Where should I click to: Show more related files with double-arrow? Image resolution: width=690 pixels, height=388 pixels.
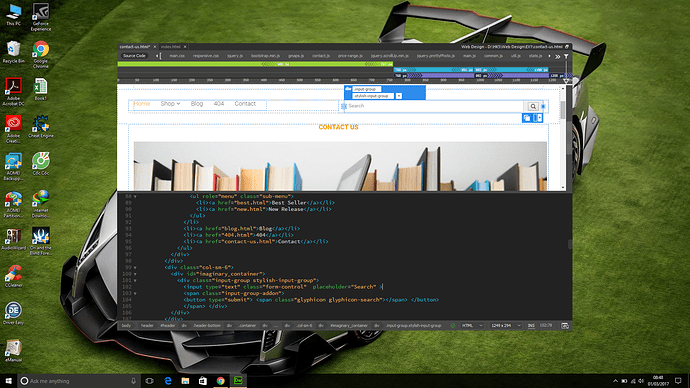pos(558,56)
